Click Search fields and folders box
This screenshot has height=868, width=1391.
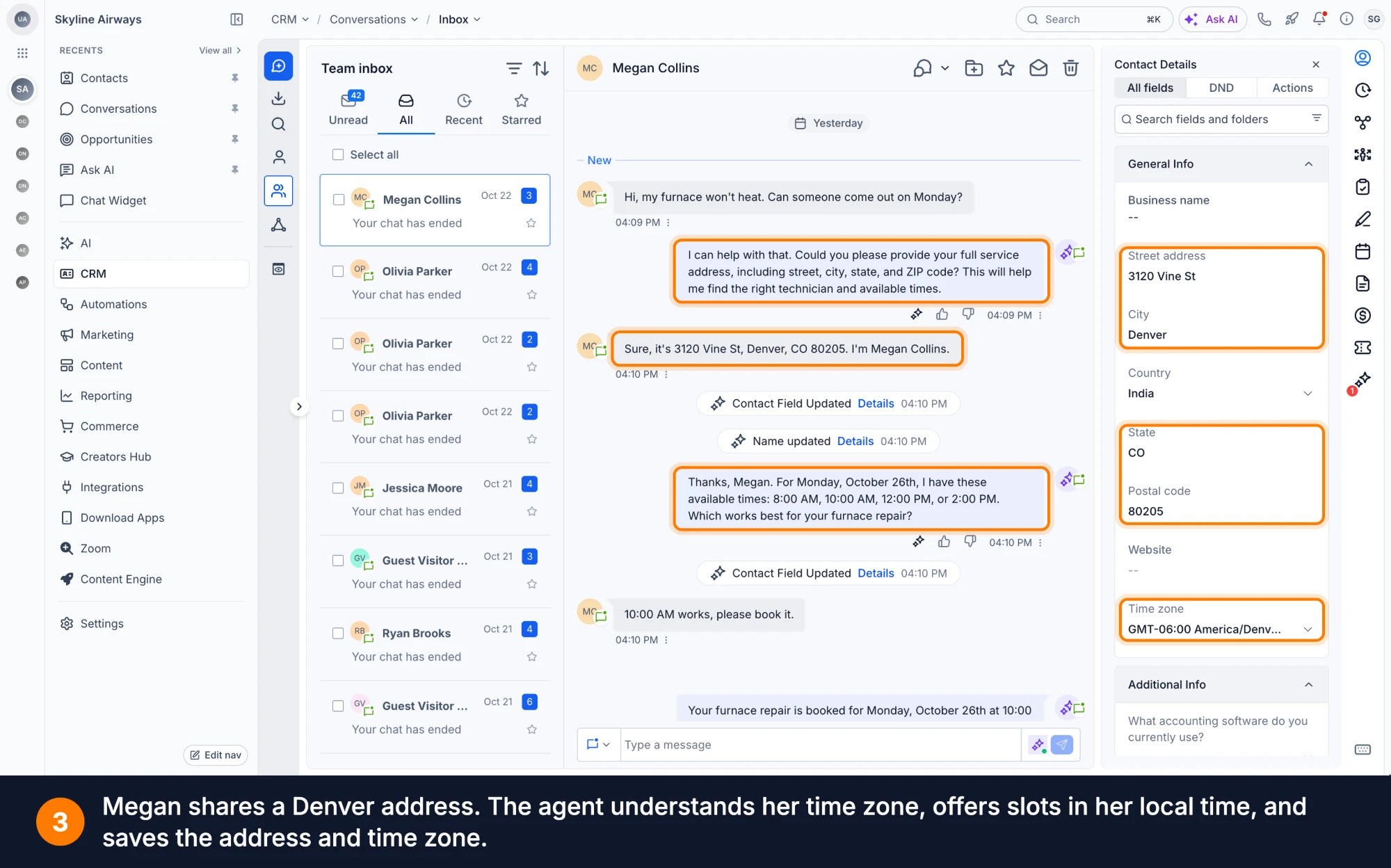[x=1221, y=120]
